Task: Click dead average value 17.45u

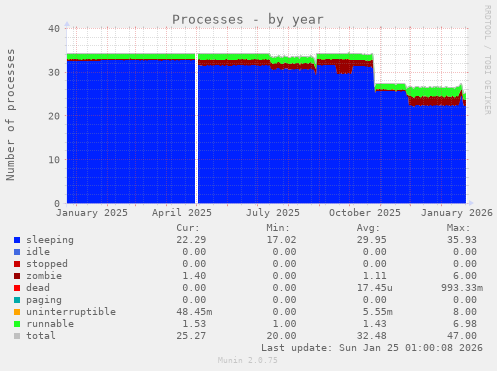Action: [x=375, y=288]
